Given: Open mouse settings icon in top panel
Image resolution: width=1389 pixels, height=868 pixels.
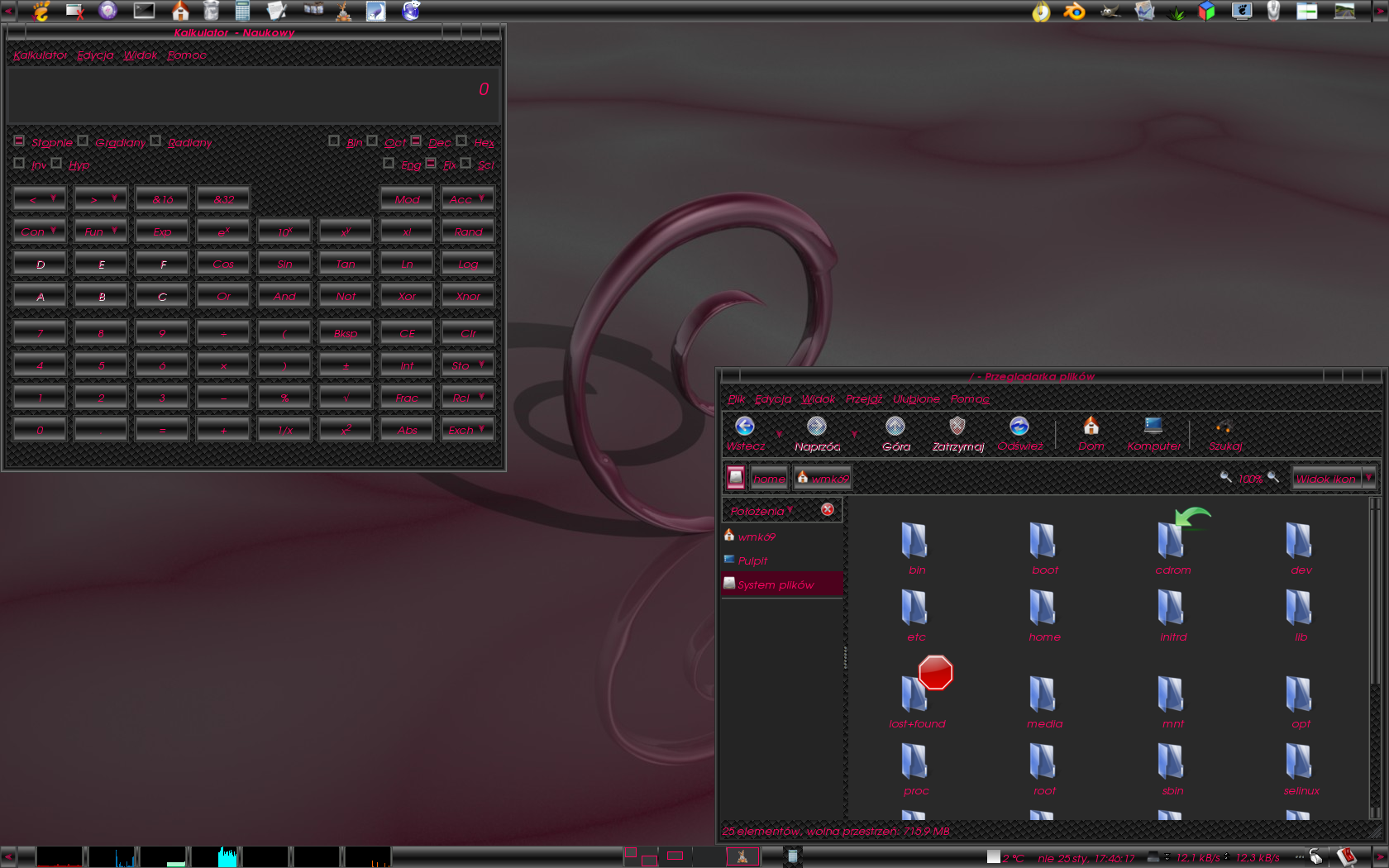Looking at the screenshot, I should [1274, 11].
